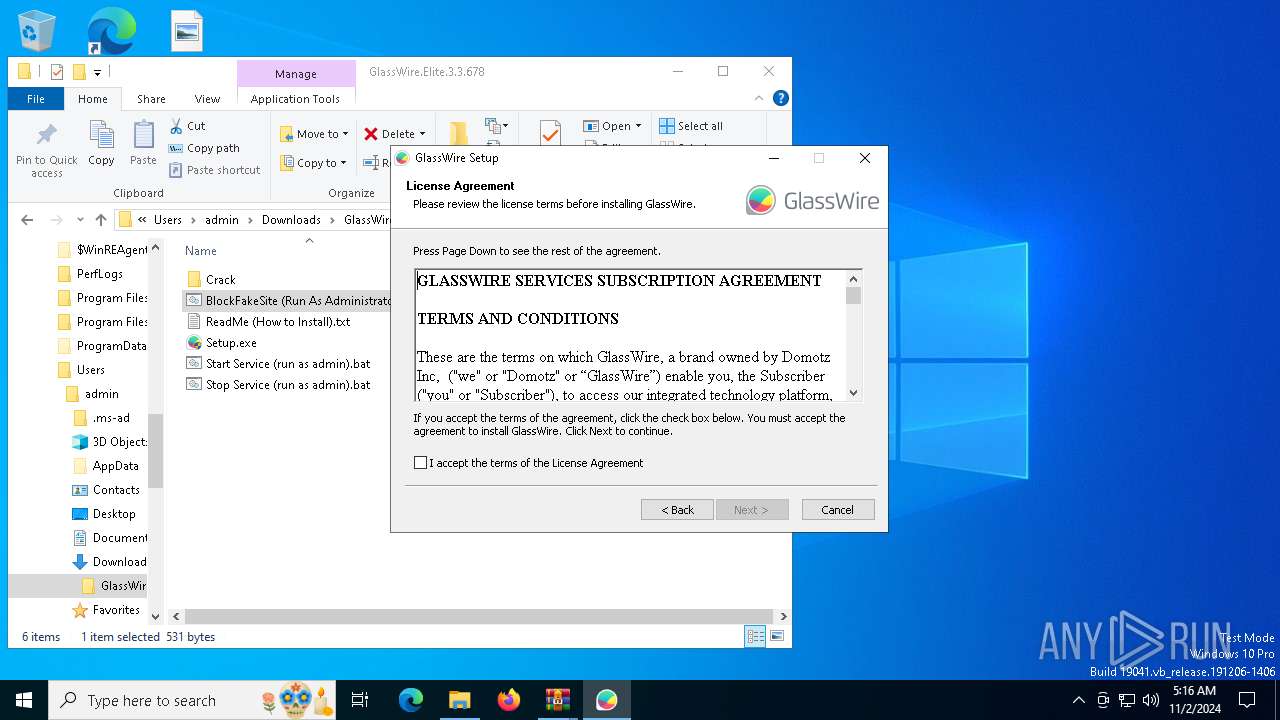Accept the License Agreement terms checkbox
The height and width of the screenshot is (720, 1280).
(x=421, y=463)
